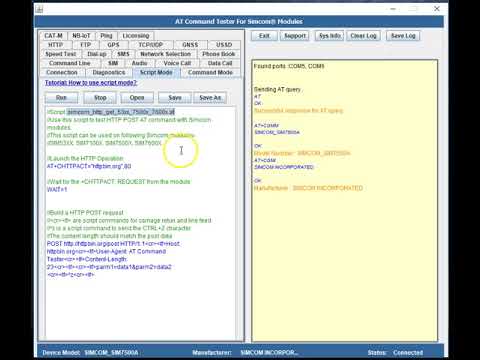480x360 pixels.
Task: Click the WAIT=1 line in script
Action: pyautogui.click(x=57, y=189)
